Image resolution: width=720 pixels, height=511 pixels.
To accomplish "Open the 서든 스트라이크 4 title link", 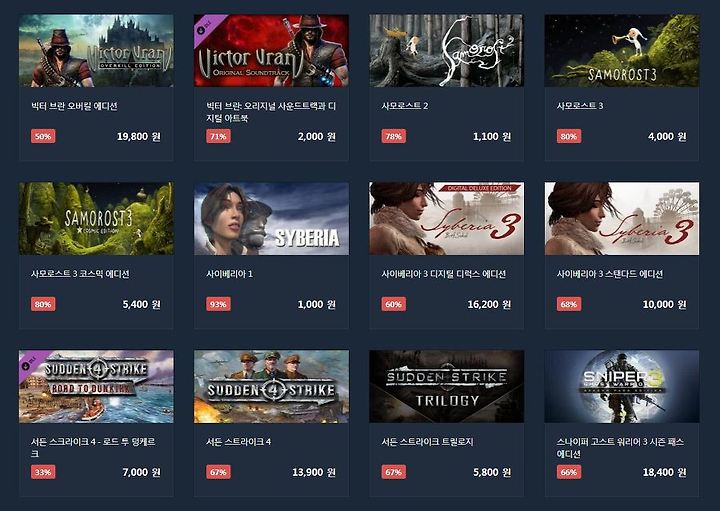I will (x=238, y=442).
